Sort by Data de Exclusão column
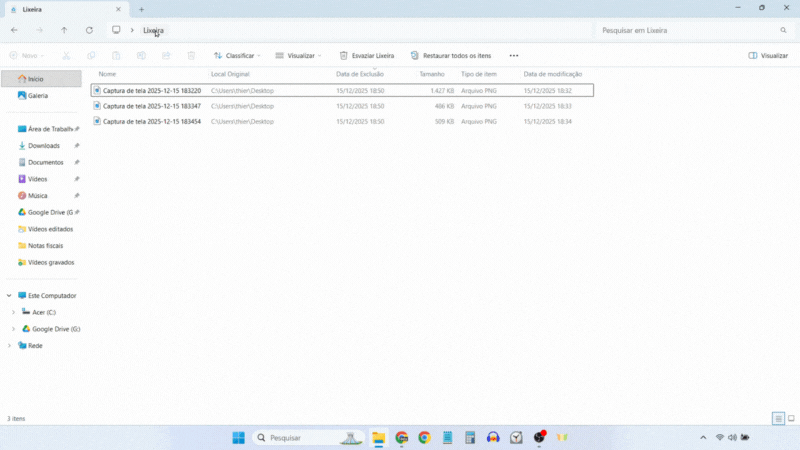This screenshot has height=450, width=800. point(359,74)
